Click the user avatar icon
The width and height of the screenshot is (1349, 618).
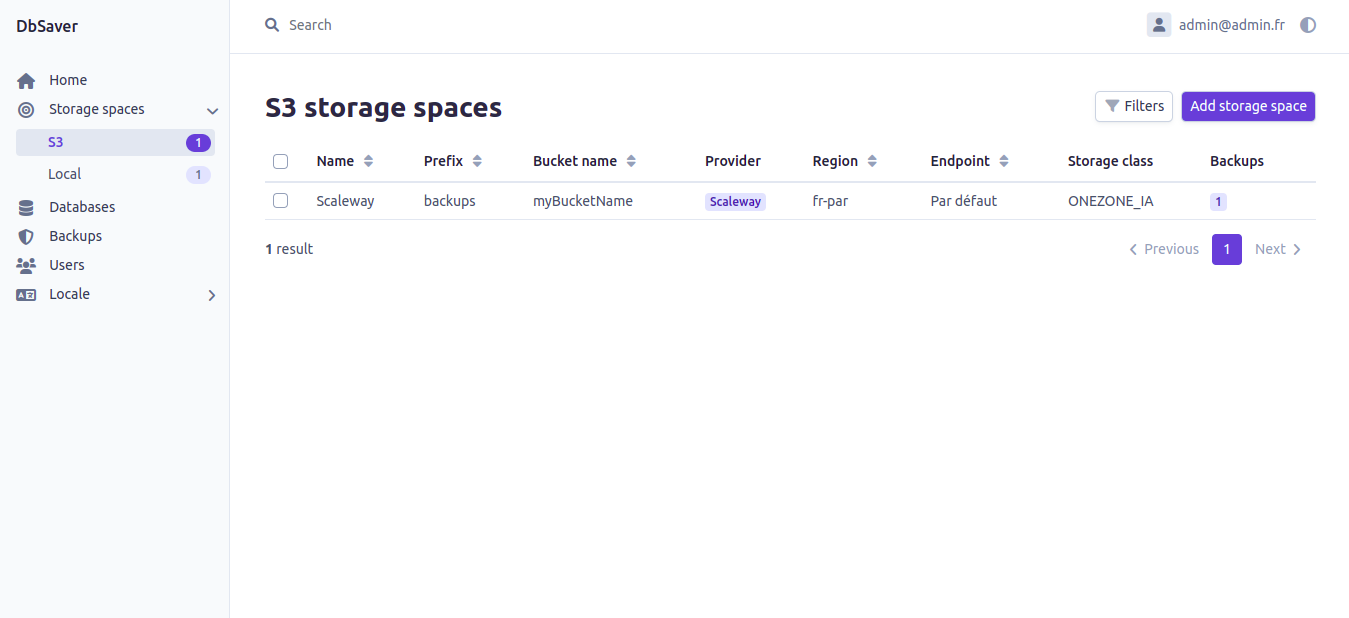(1158, 25)
